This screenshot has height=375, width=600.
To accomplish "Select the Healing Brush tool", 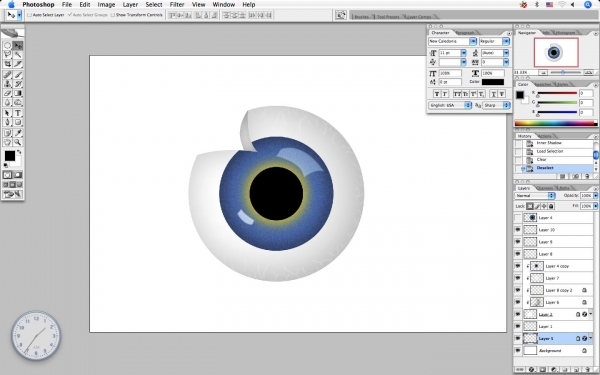I will 7,75.
